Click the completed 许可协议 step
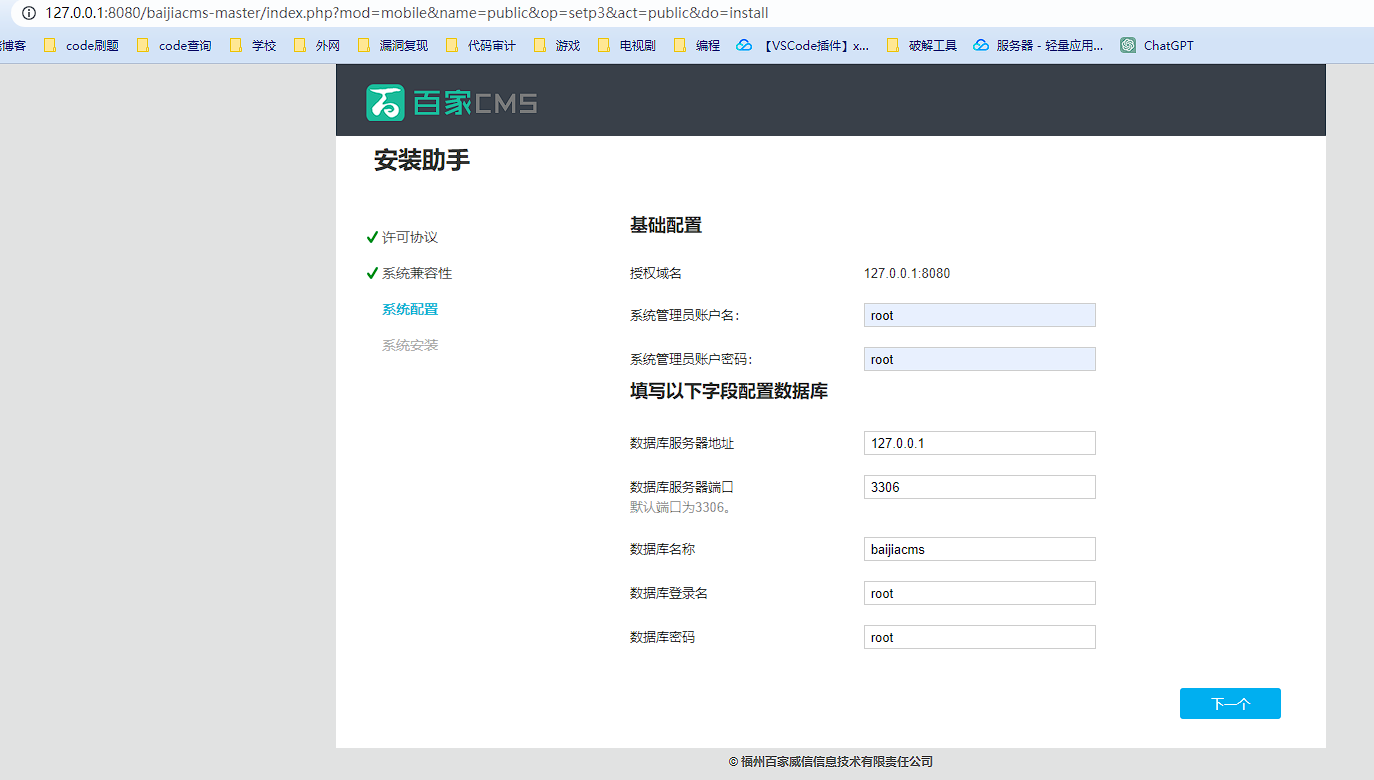 404,237
